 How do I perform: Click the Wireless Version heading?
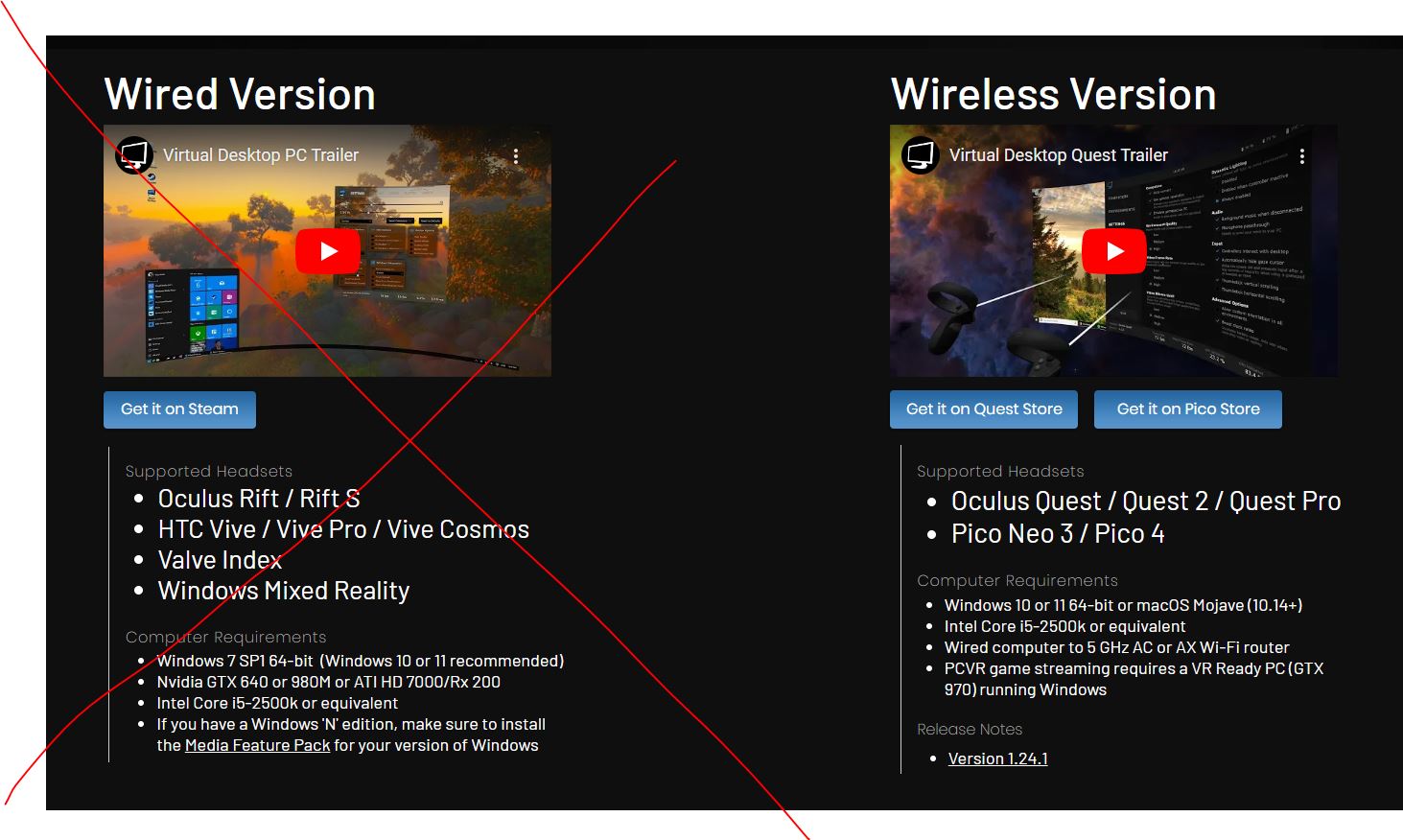click(x=1054, y=95)
